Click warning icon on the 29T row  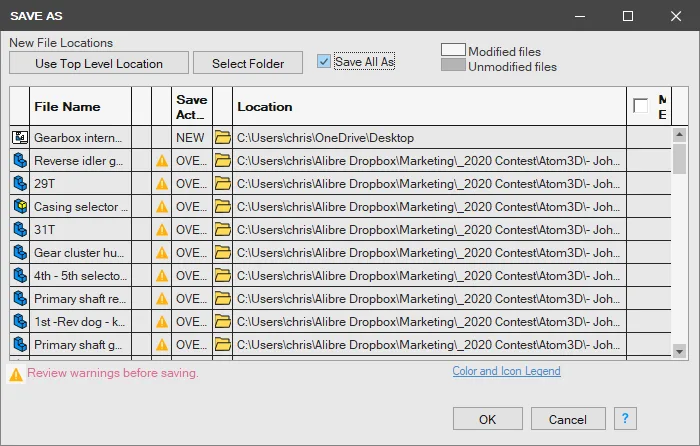162,184
